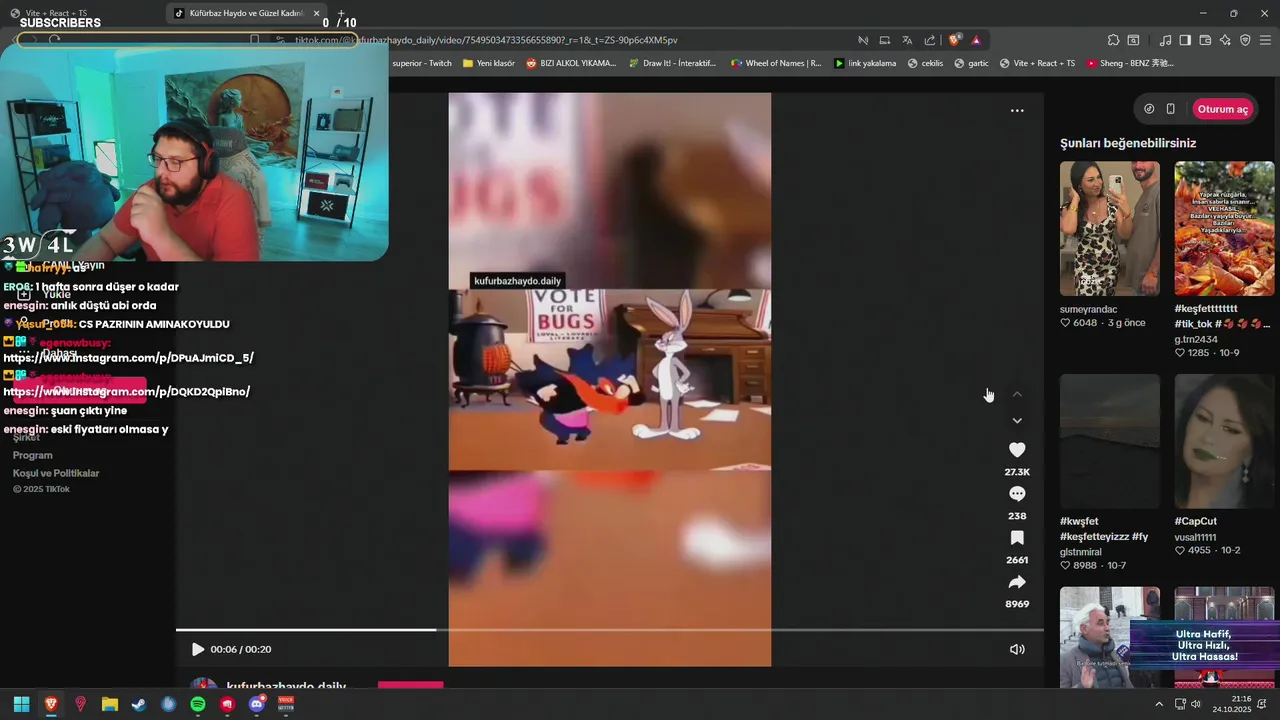1280x720 pixels.
Task: Click the round icon beside the phone icon
Action: click(1149, 109)
